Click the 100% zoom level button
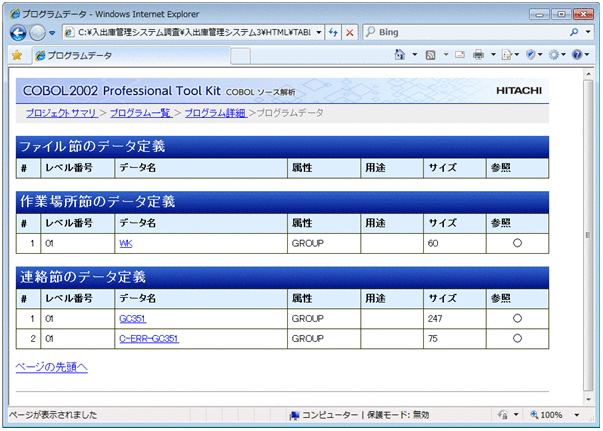The image size is (603, 431). coord(546,415)
